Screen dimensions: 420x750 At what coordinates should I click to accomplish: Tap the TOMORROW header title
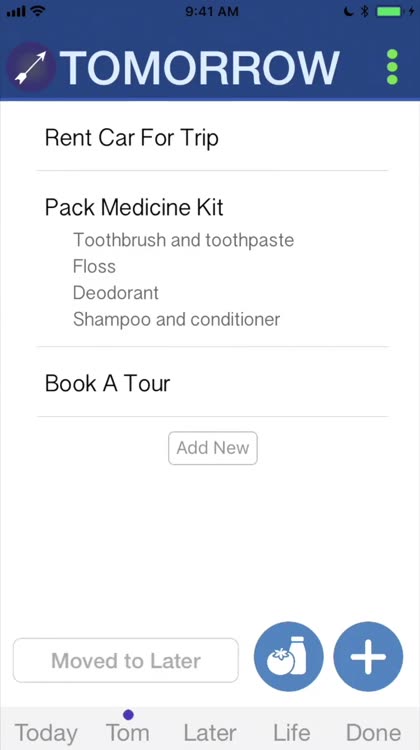click(199, 67)
